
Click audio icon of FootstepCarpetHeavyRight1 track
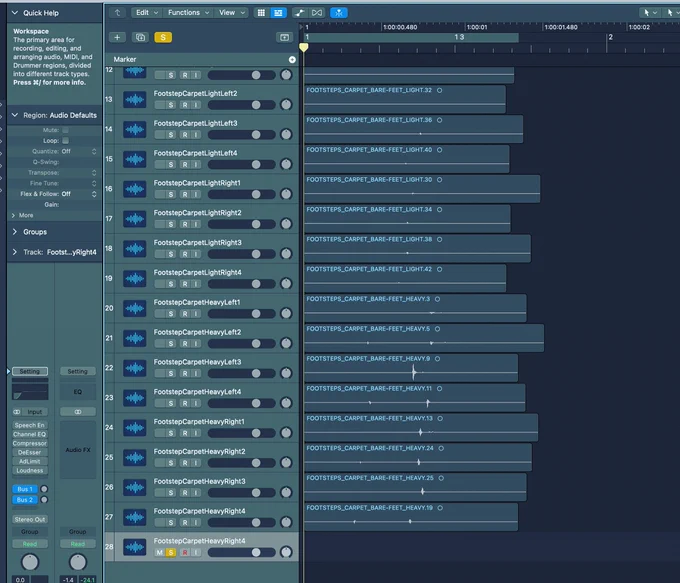pos(134,428)
